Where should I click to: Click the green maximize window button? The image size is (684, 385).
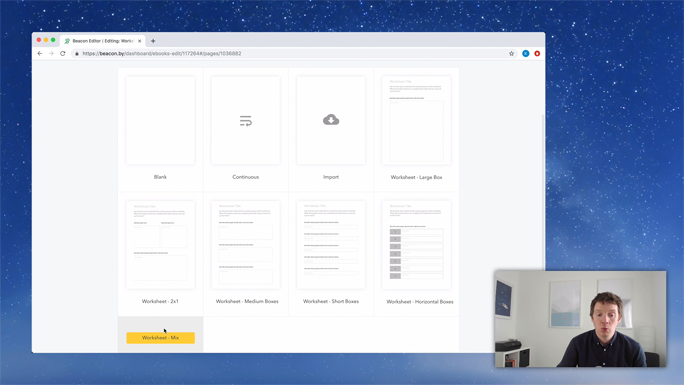point(53,40)
